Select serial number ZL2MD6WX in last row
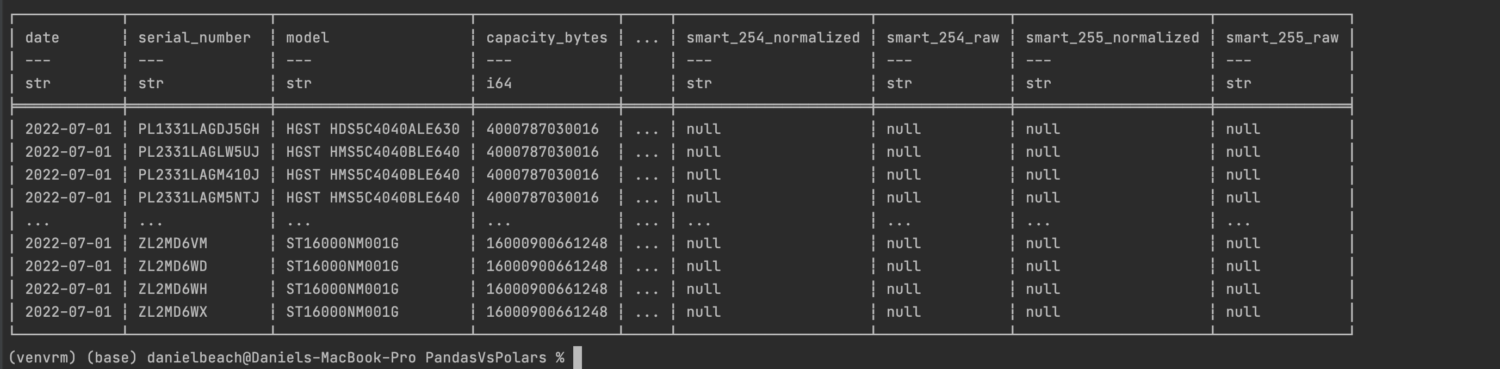Viewport: 1500px width, 369px height. click(173, 312)
